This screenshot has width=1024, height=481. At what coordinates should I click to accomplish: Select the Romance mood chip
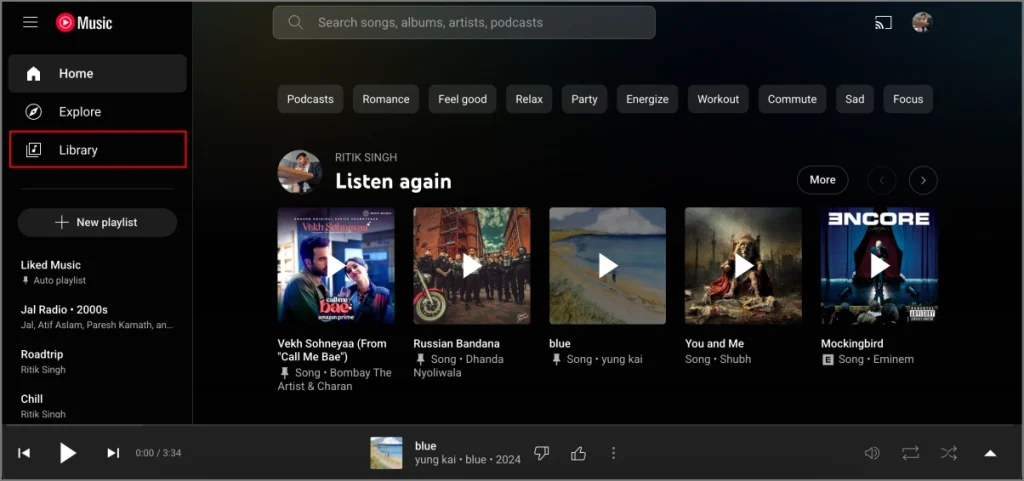coord(386,99)
